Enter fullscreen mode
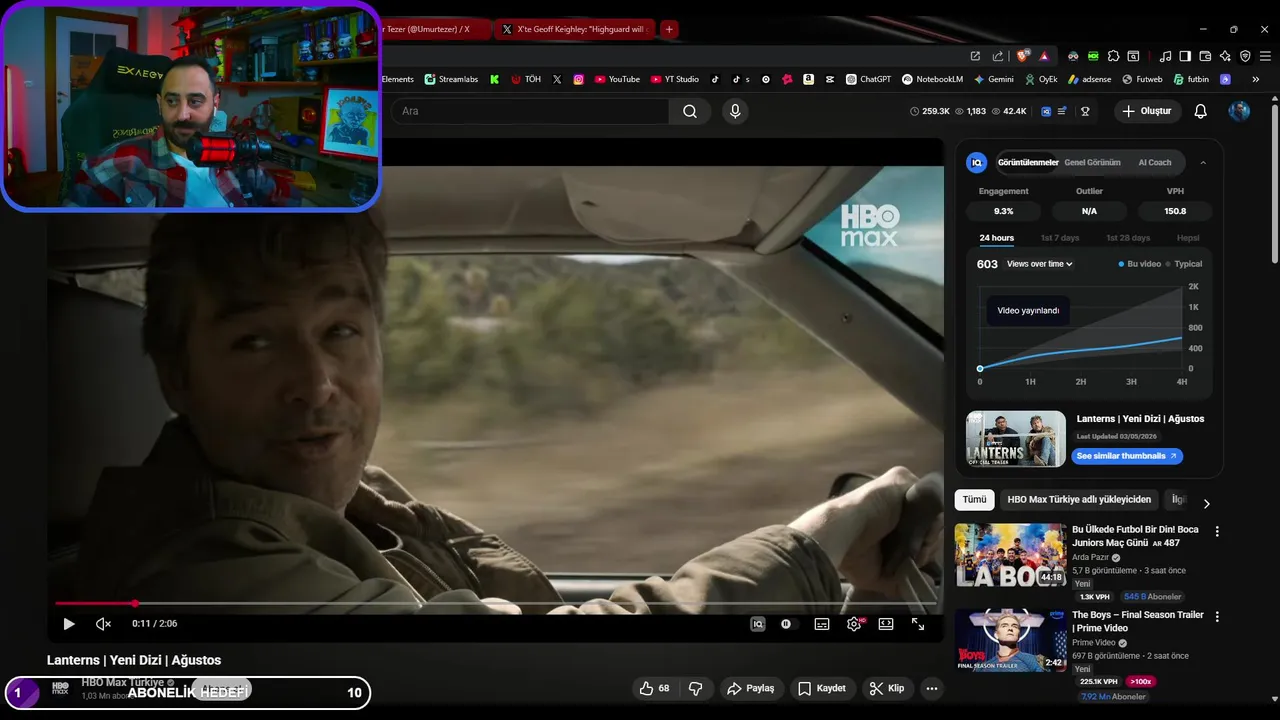The image size is (1280, 720). tap(918, 624)
